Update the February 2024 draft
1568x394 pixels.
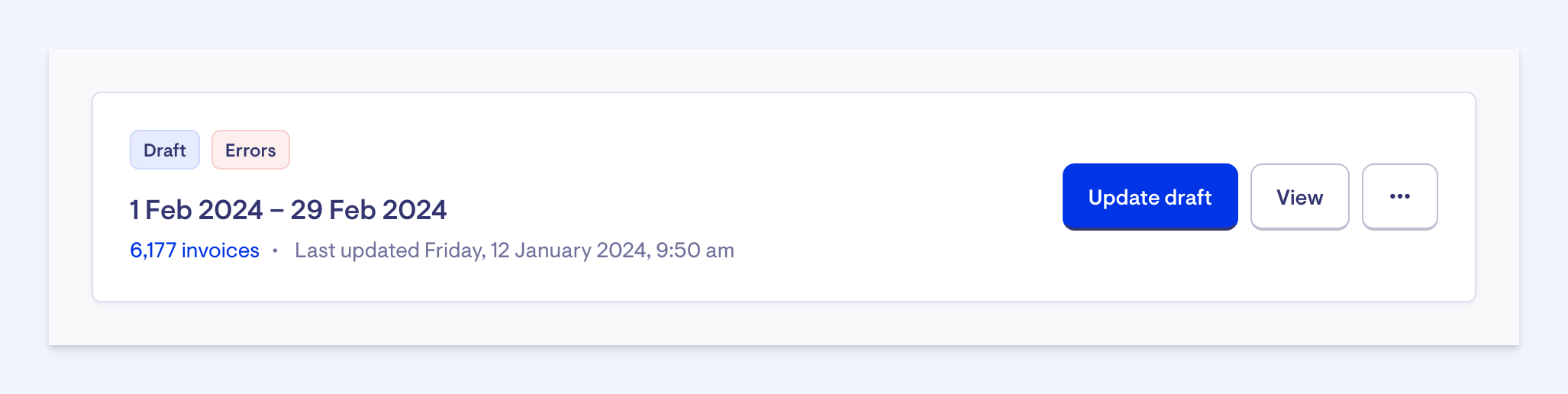pyautogui.click(x=1150, y=197)
